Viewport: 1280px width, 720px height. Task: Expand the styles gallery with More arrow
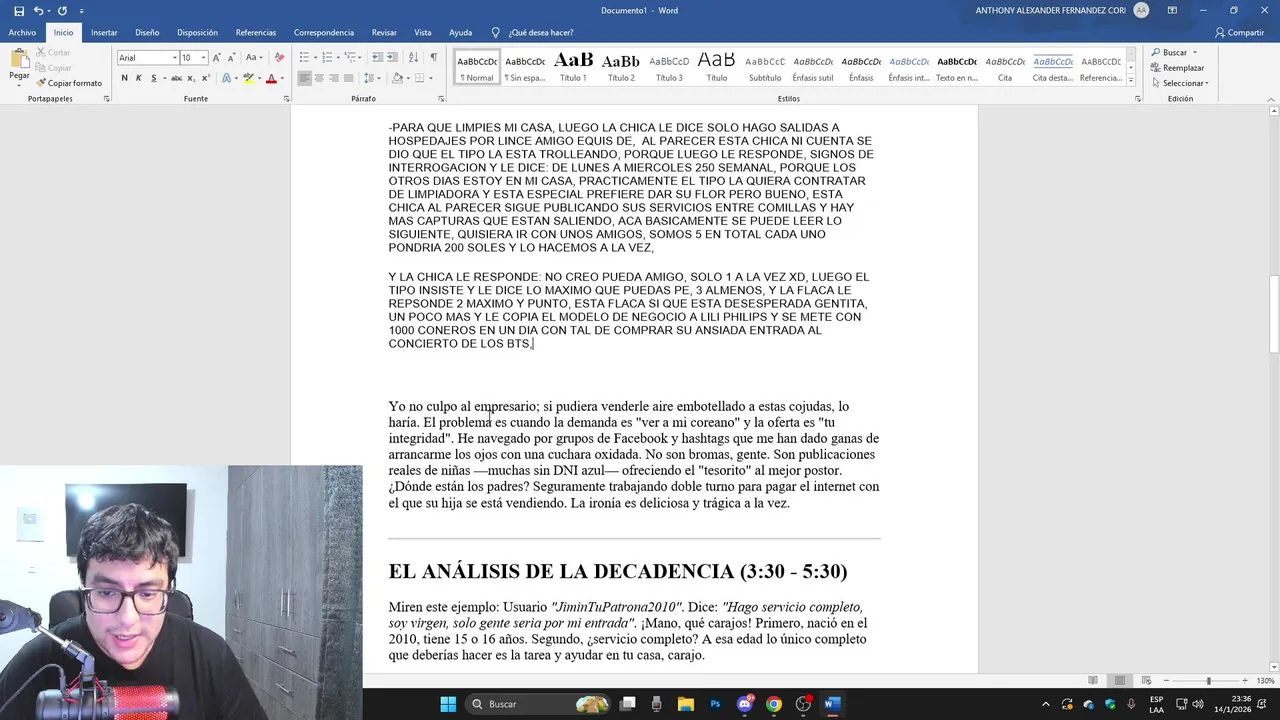(1131, 80)
